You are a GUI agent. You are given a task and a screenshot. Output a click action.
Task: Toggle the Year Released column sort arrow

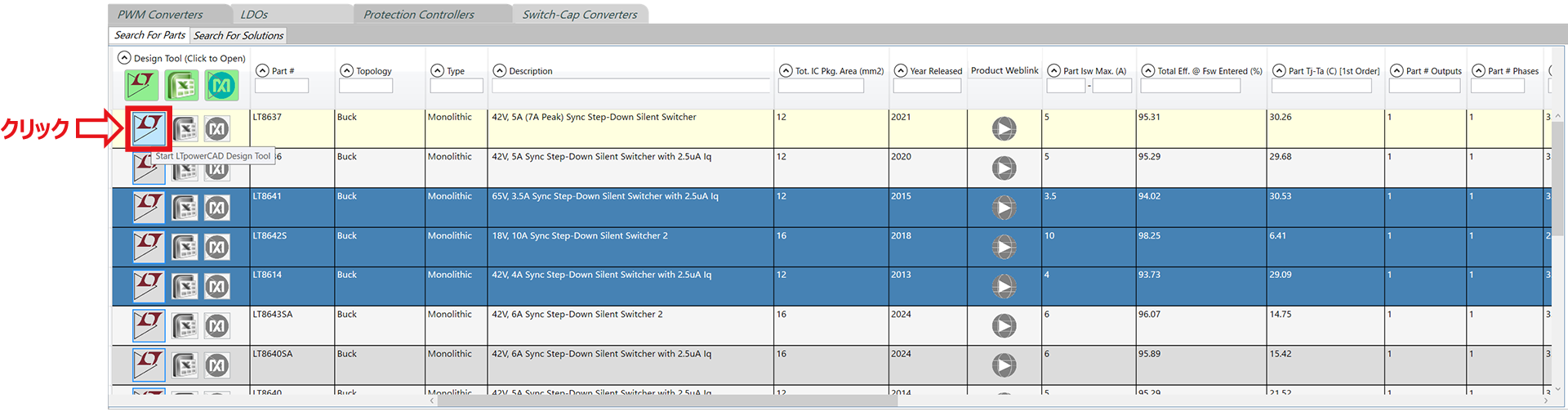(x=900, y=71)
